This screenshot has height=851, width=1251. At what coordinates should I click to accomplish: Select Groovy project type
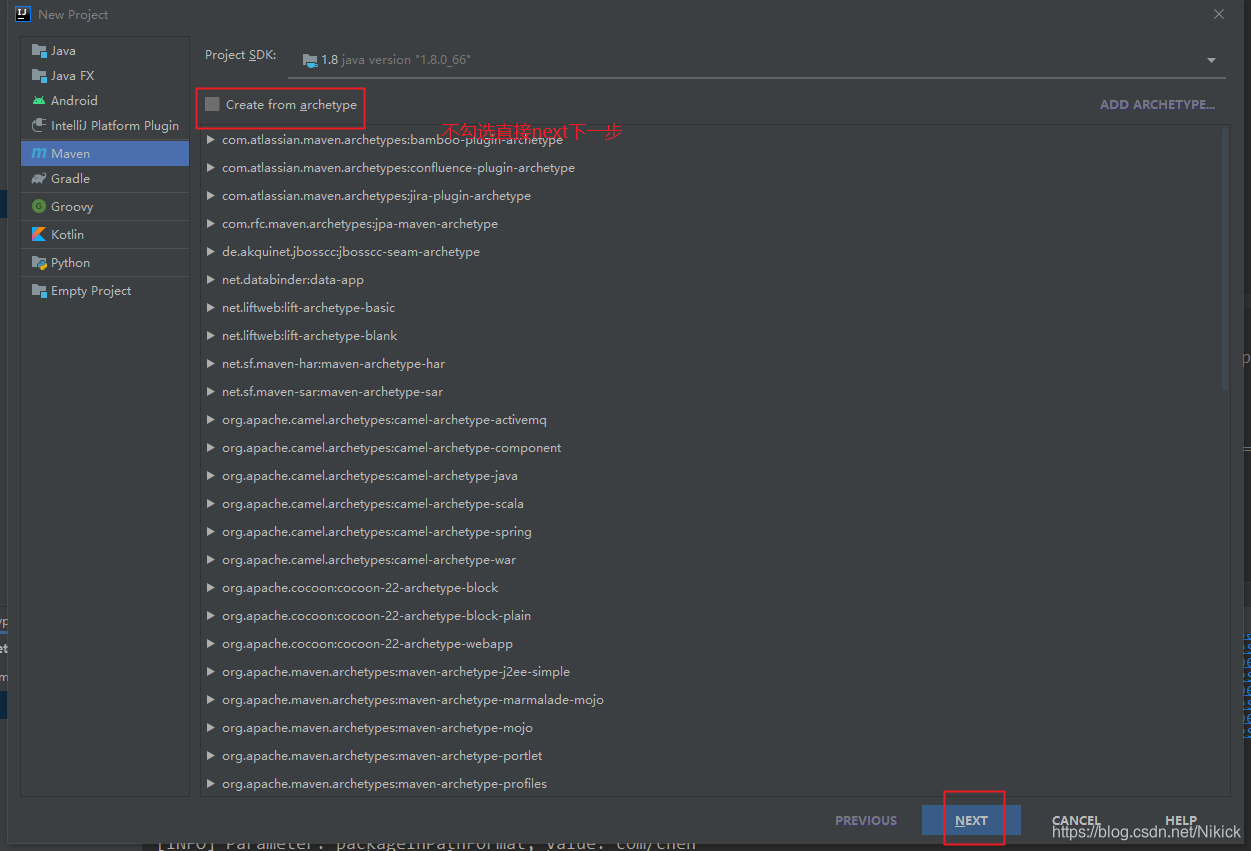(x=105, y=206)
